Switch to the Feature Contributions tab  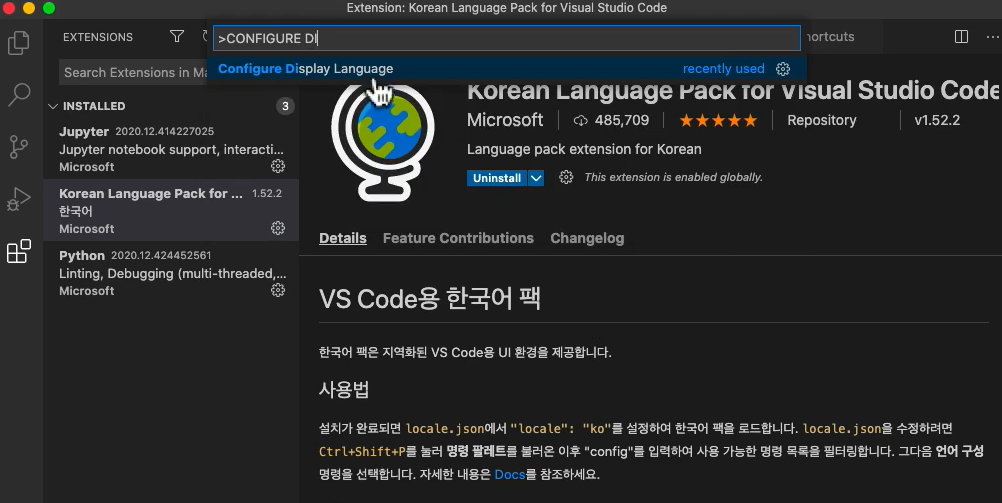[x=458, y=238]
